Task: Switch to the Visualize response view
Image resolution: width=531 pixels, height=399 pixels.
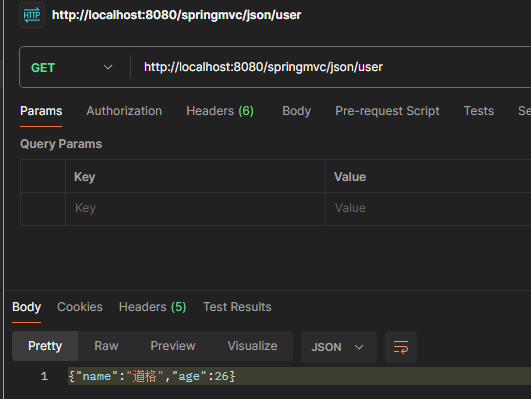Action: tap(252, 346)
